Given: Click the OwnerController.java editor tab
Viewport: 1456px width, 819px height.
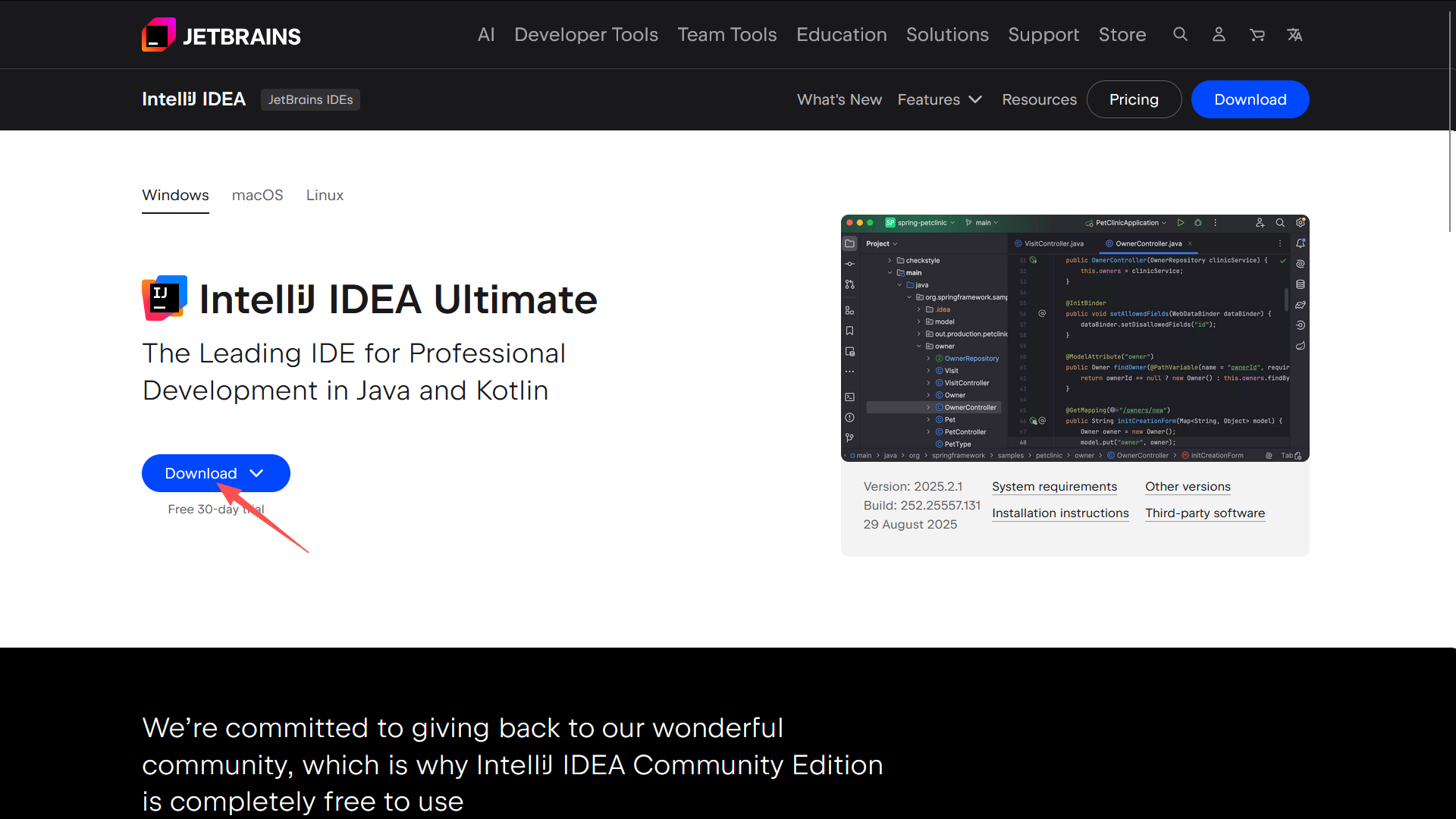Looking at the screenshot, I should 1149,243.
